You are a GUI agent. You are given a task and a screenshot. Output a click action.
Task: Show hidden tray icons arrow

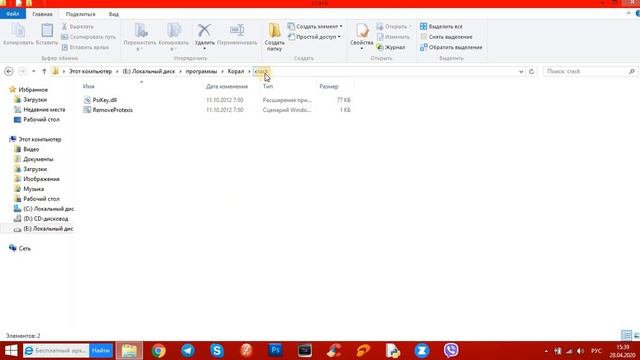[x=546, y=351]
